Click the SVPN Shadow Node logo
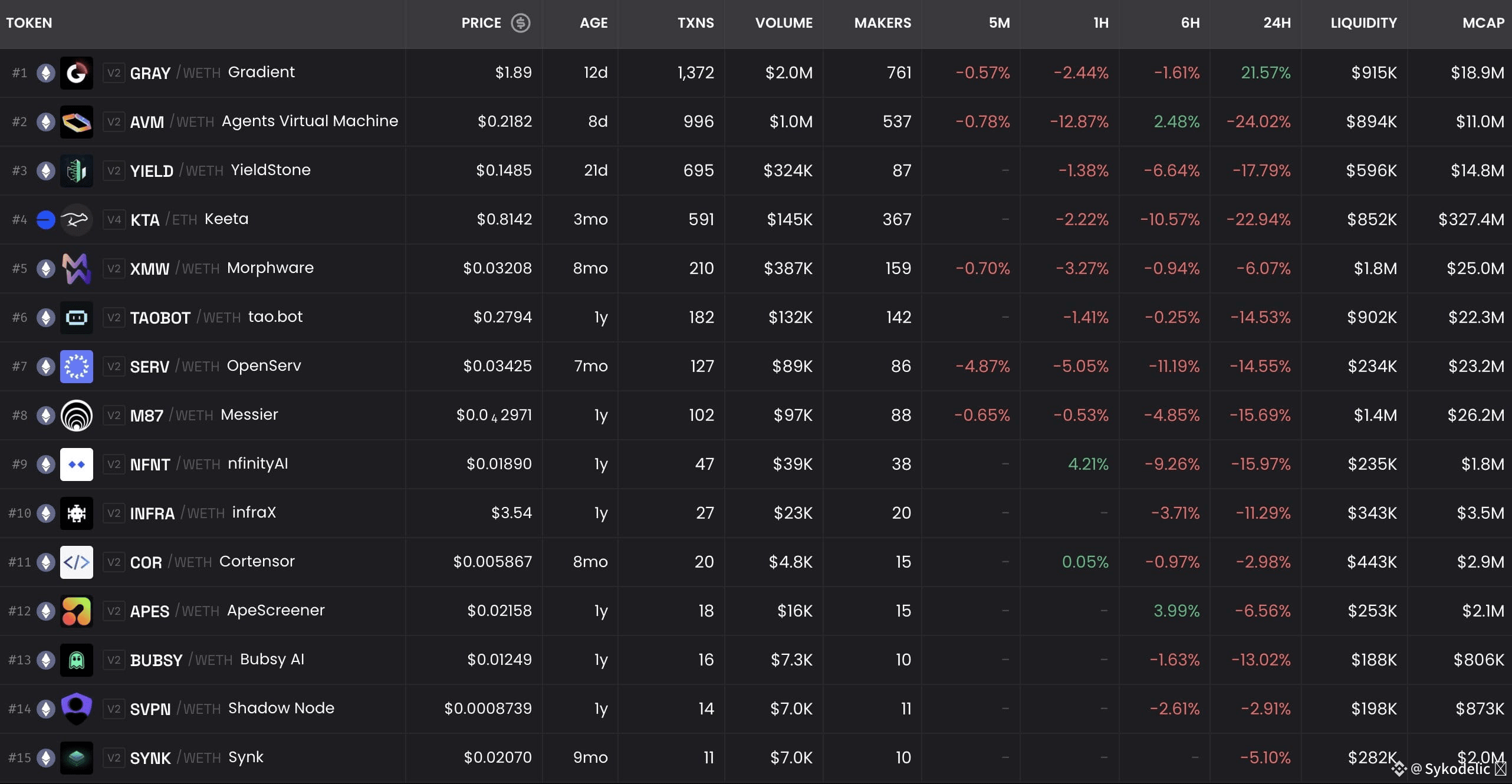Viewport: 1512px width, 784px height. [x=77, y=709]
